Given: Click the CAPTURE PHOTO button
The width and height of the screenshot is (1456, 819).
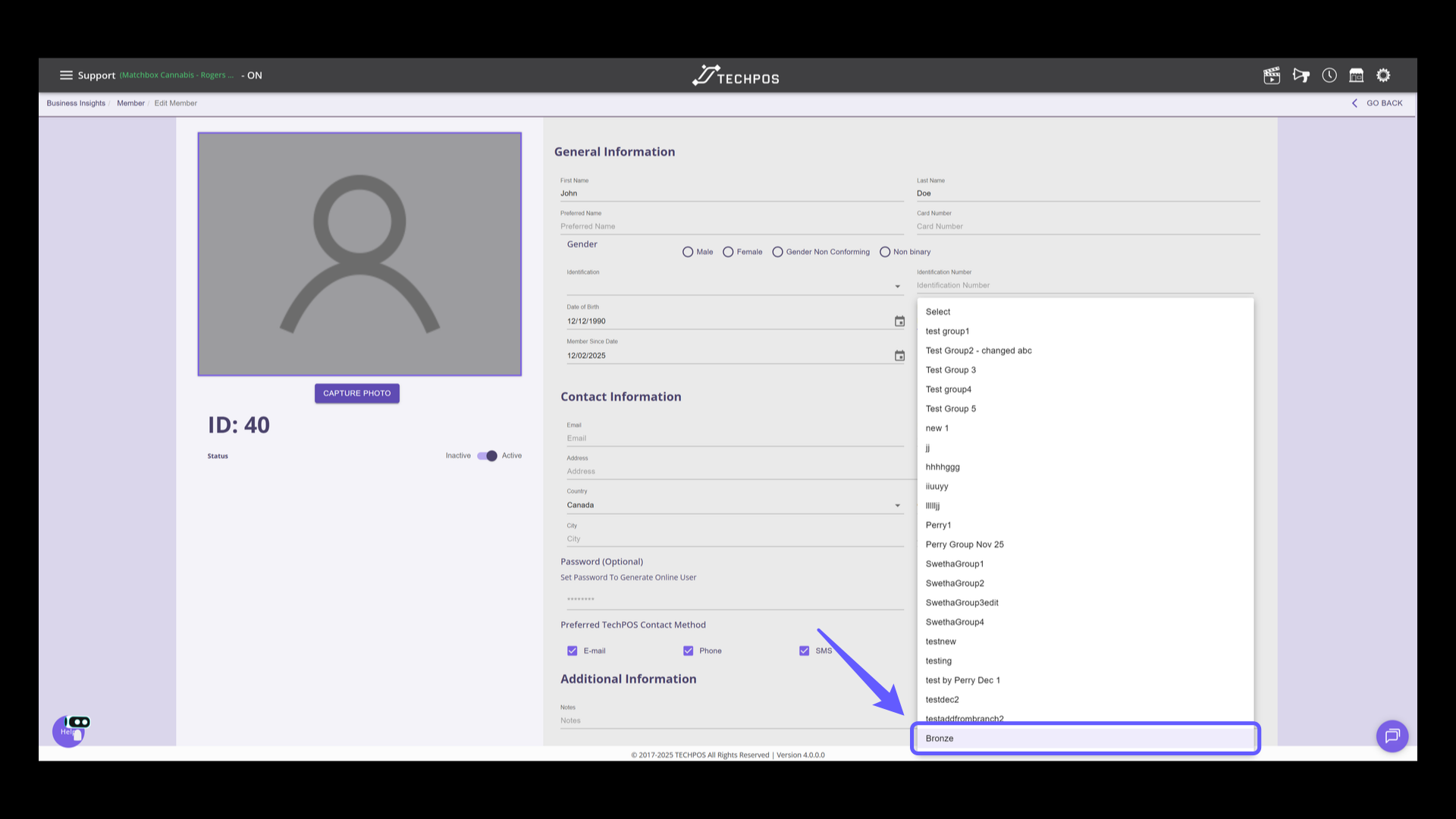Looking at the screenshot, I should (x=356, y=393).
